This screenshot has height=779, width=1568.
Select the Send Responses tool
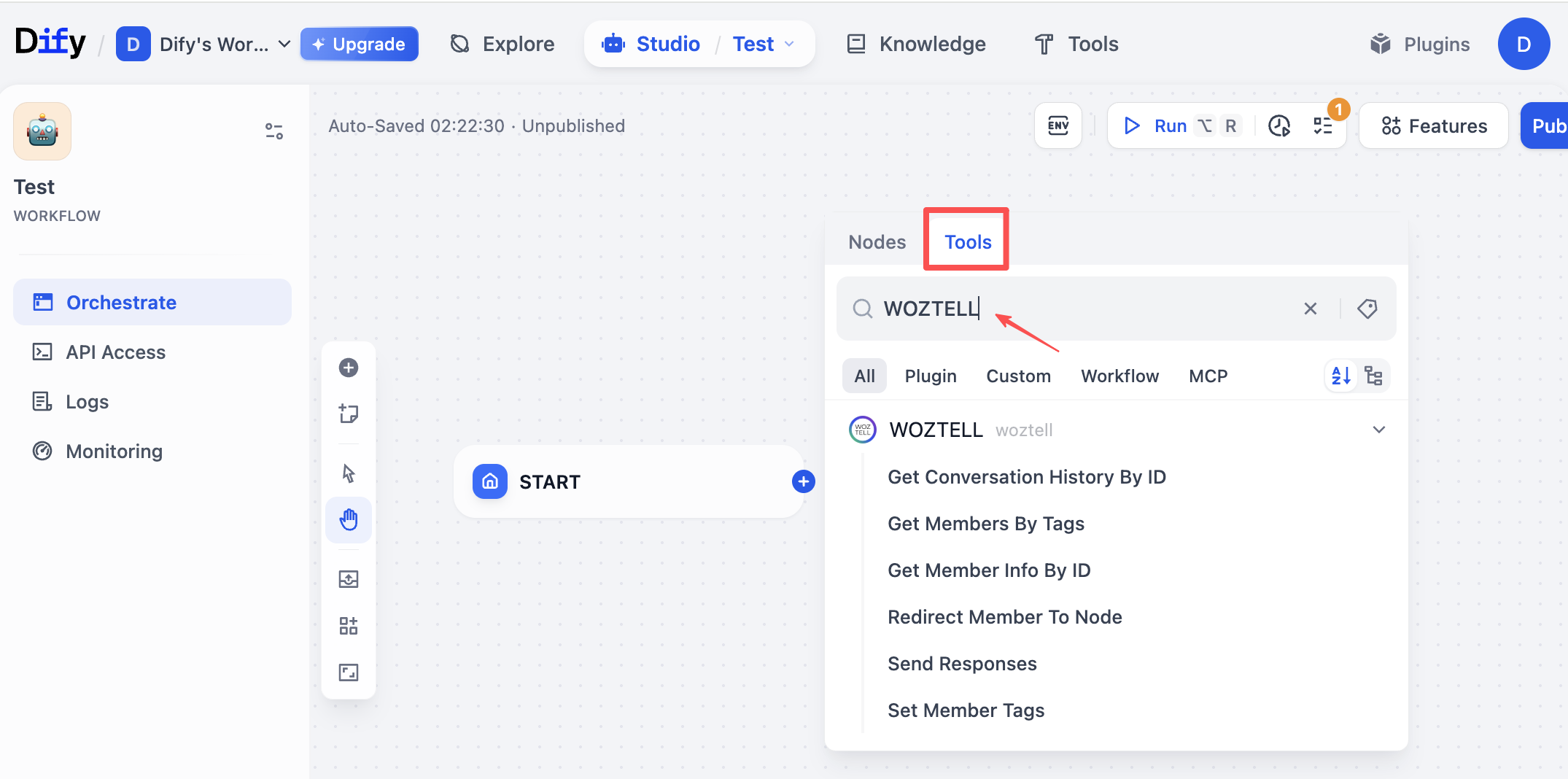tap(962, 664)
